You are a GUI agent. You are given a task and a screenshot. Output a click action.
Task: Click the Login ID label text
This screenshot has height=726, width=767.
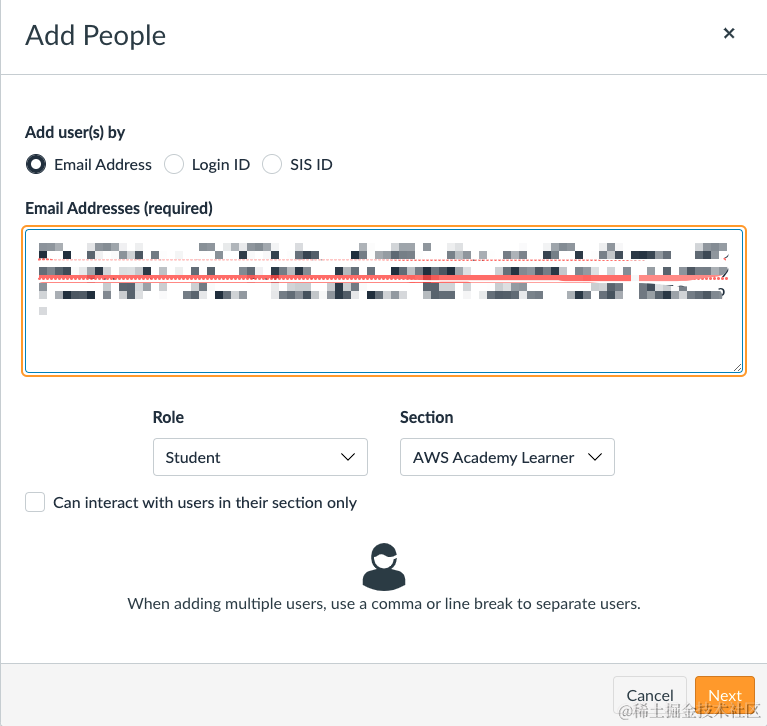[221, 165]
